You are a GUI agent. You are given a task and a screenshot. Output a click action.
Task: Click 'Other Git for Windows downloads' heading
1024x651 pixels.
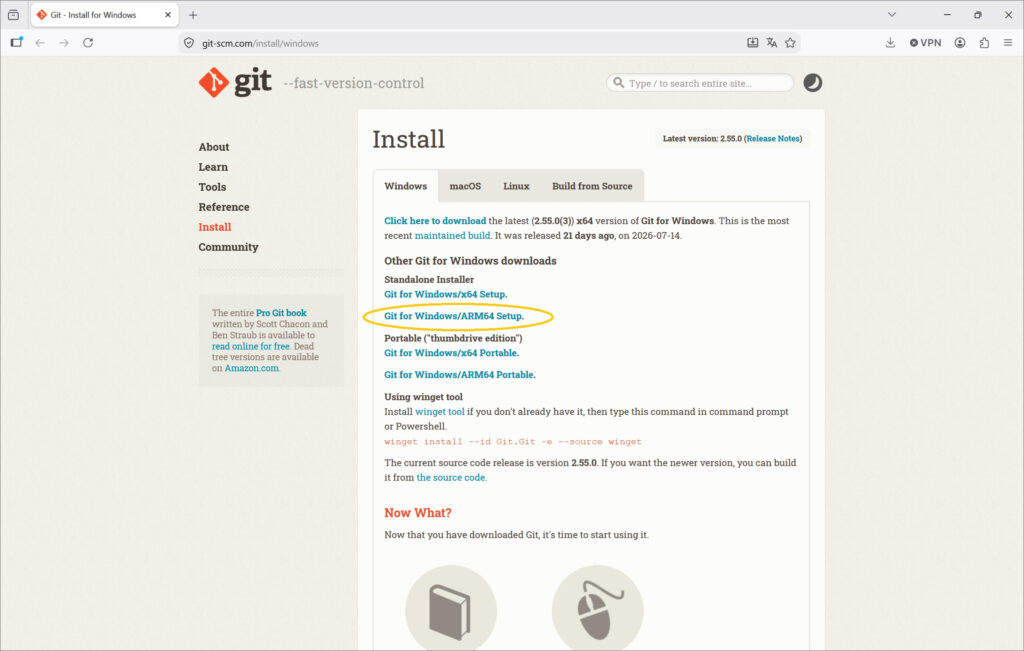pyautogui.click(x=470, y=261)
